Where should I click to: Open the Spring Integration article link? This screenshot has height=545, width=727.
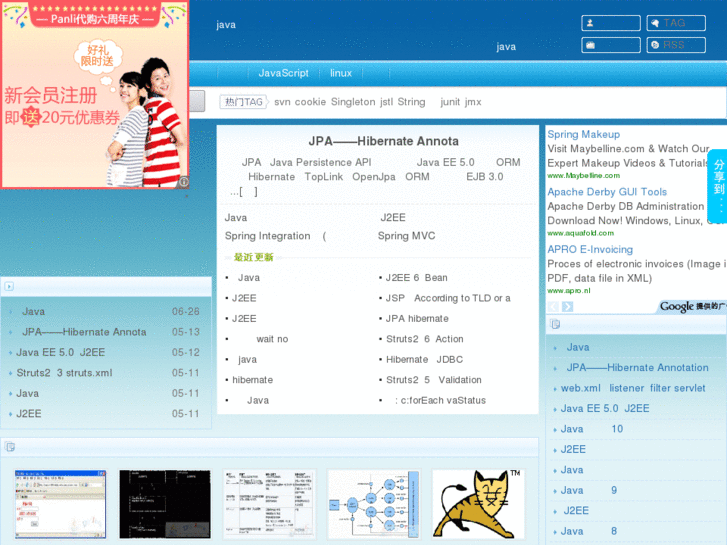[x=267, y=236]
